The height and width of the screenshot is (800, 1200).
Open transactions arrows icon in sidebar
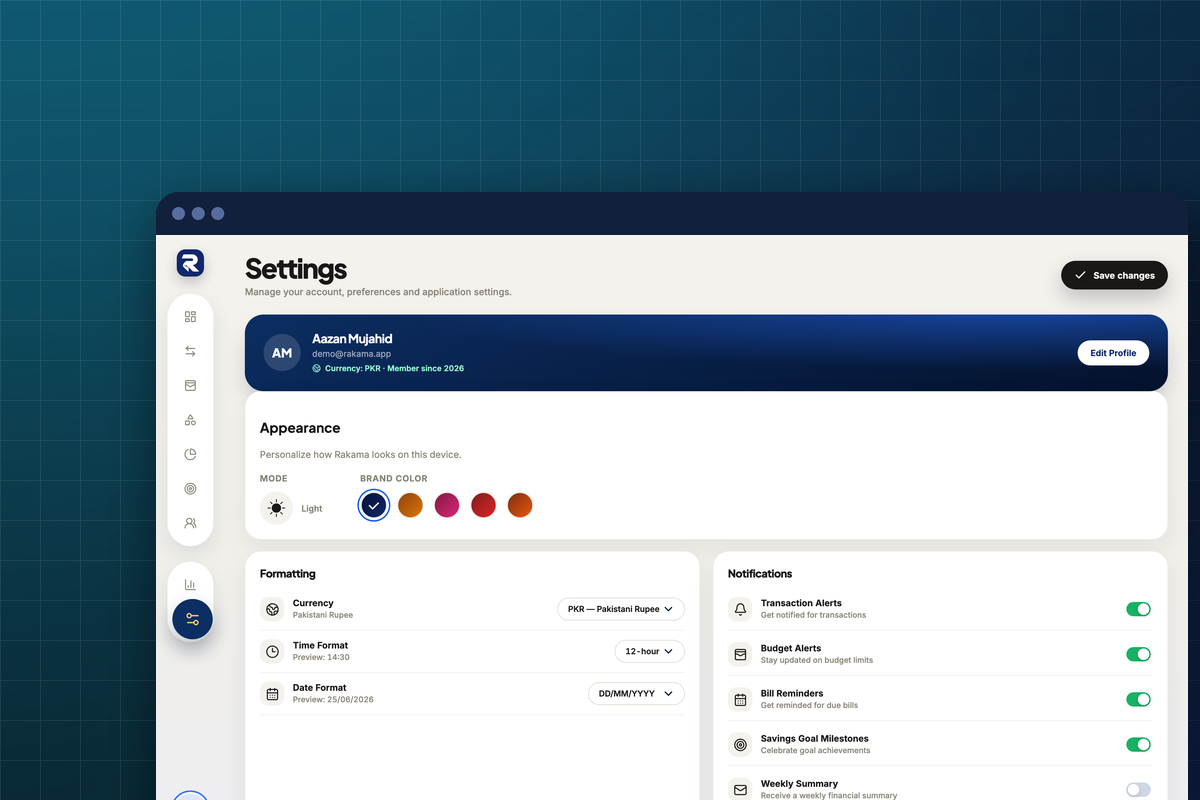(x=190, y=351)
